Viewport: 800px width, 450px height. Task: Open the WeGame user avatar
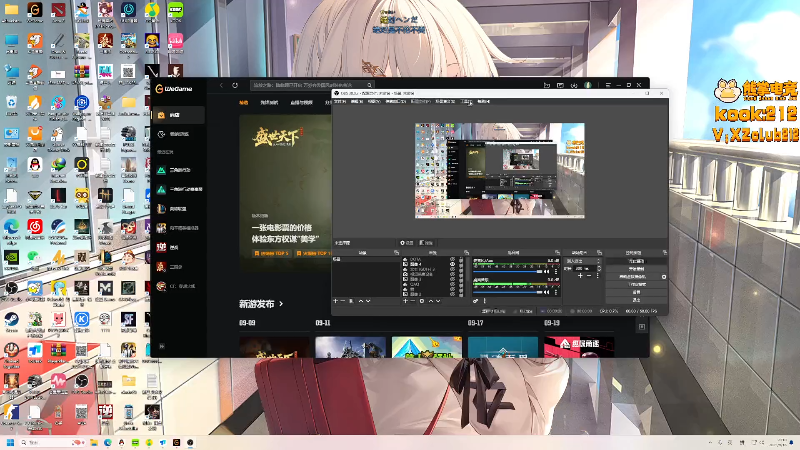588,85
